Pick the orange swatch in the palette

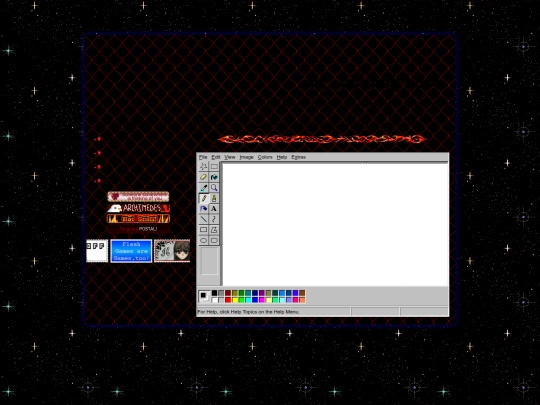302,300
